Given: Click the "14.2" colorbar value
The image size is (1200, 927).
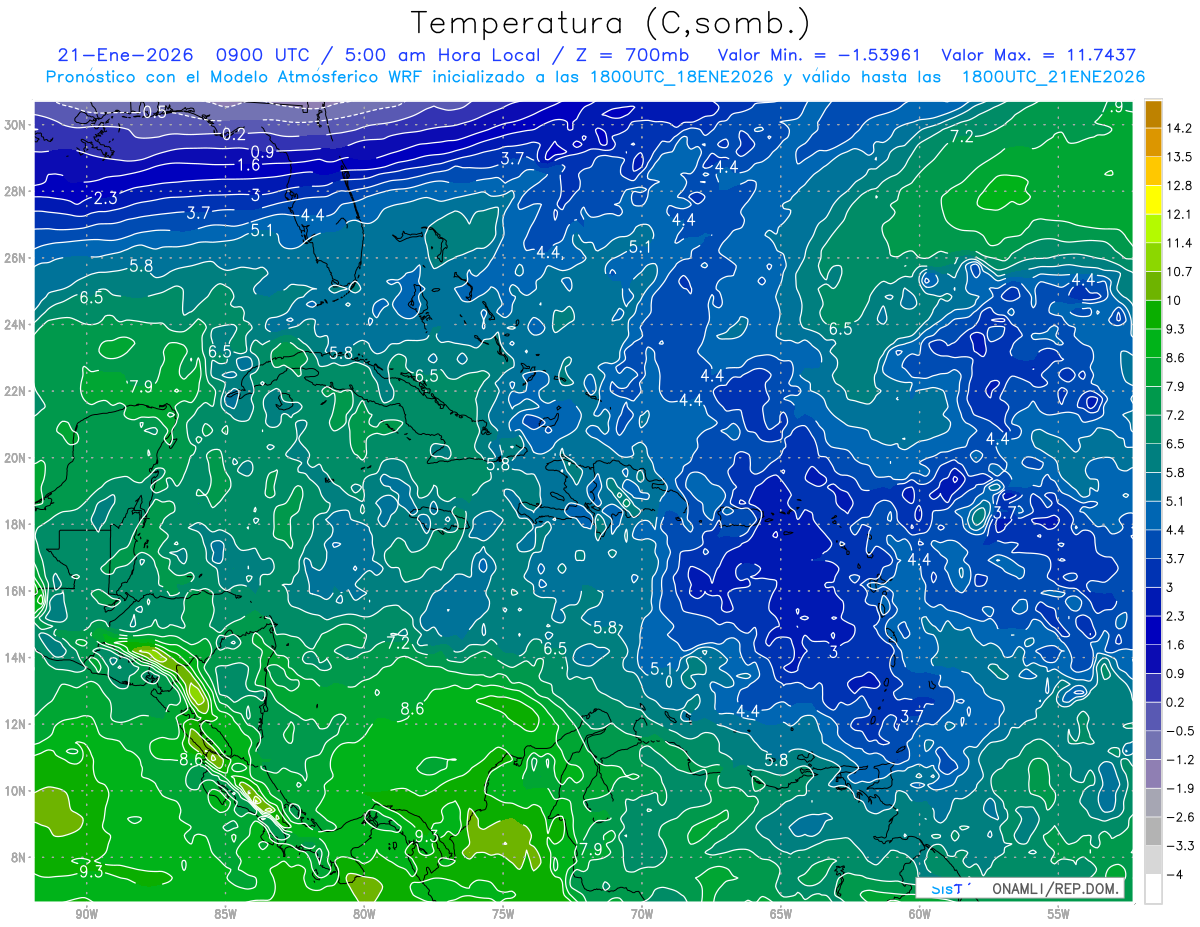Looking at the screenshot, I should [x=1179, y=128].
